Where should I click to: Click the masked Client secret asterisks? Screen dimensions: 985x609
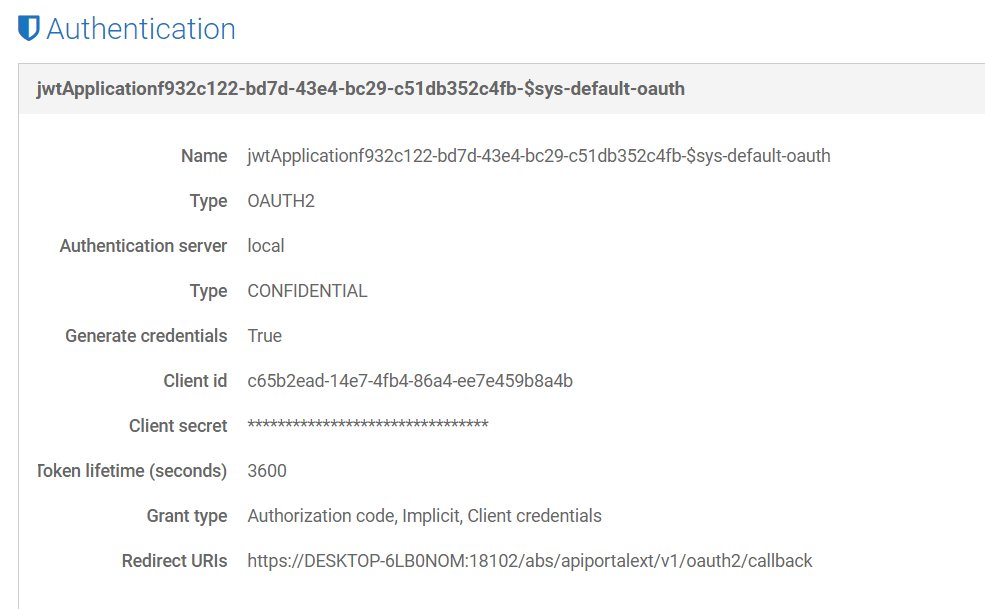pyautogui.click(x=368, y=426)
